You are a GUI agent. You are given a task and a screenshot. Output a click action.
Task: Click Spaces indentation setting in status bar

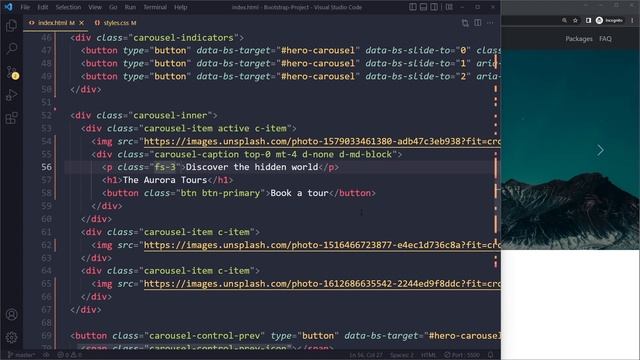402,355
